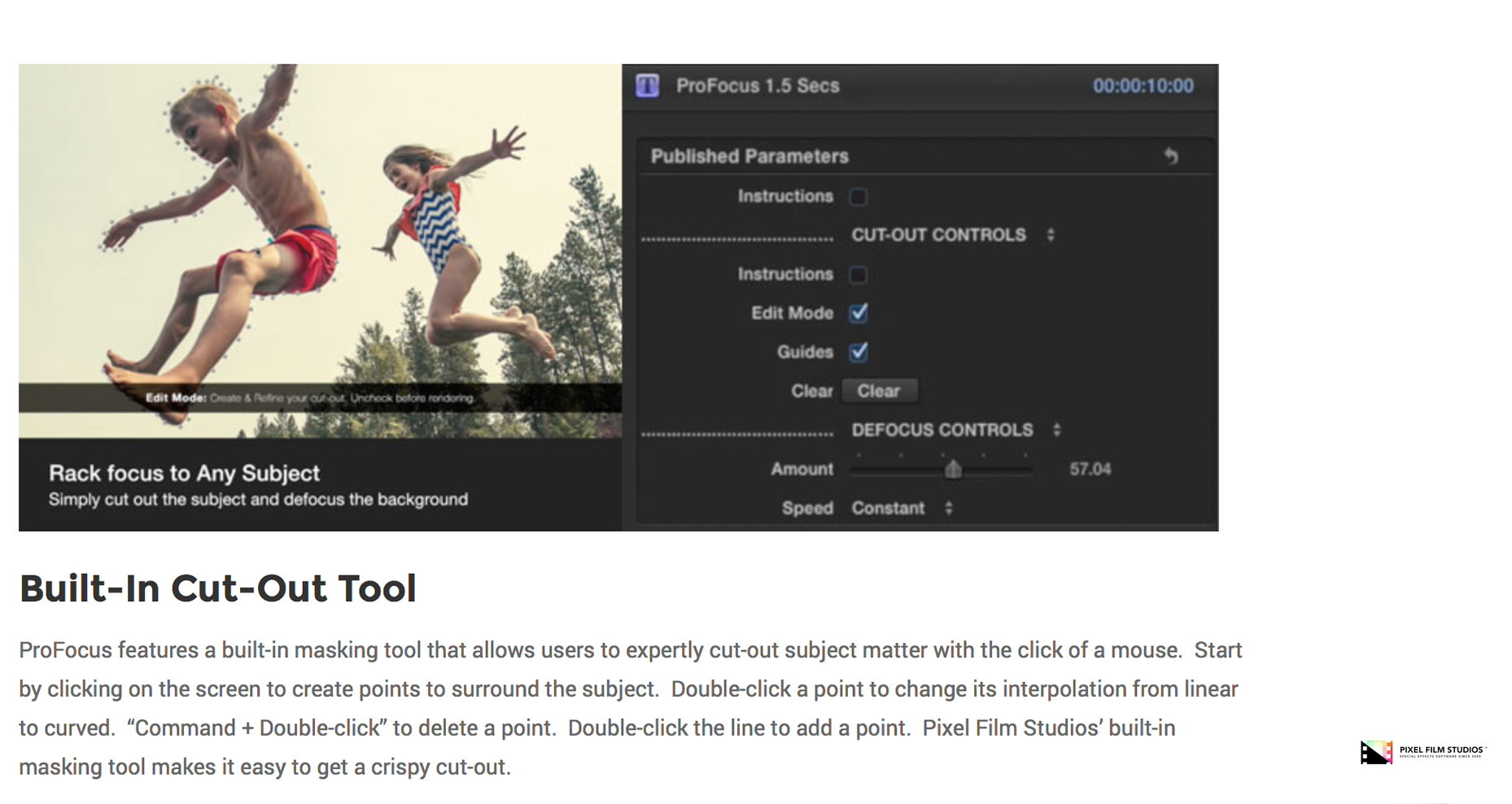The height and width of the screenshot is (804, 1512).
Task: Click the Rack focus to Any Subject caption
Action: (184, 474)
